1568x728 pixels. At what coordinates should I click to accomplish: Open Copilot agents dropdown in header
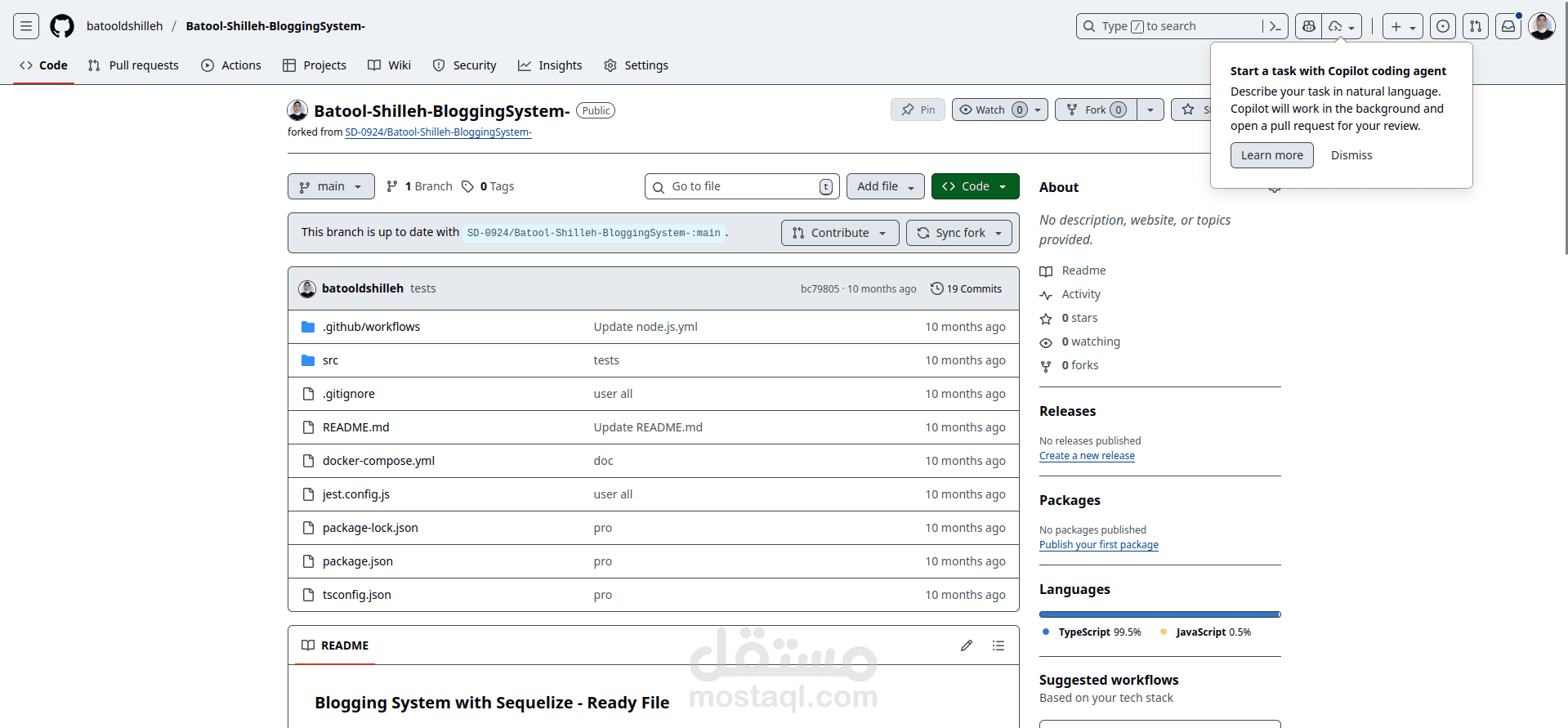click(1342, 26)
